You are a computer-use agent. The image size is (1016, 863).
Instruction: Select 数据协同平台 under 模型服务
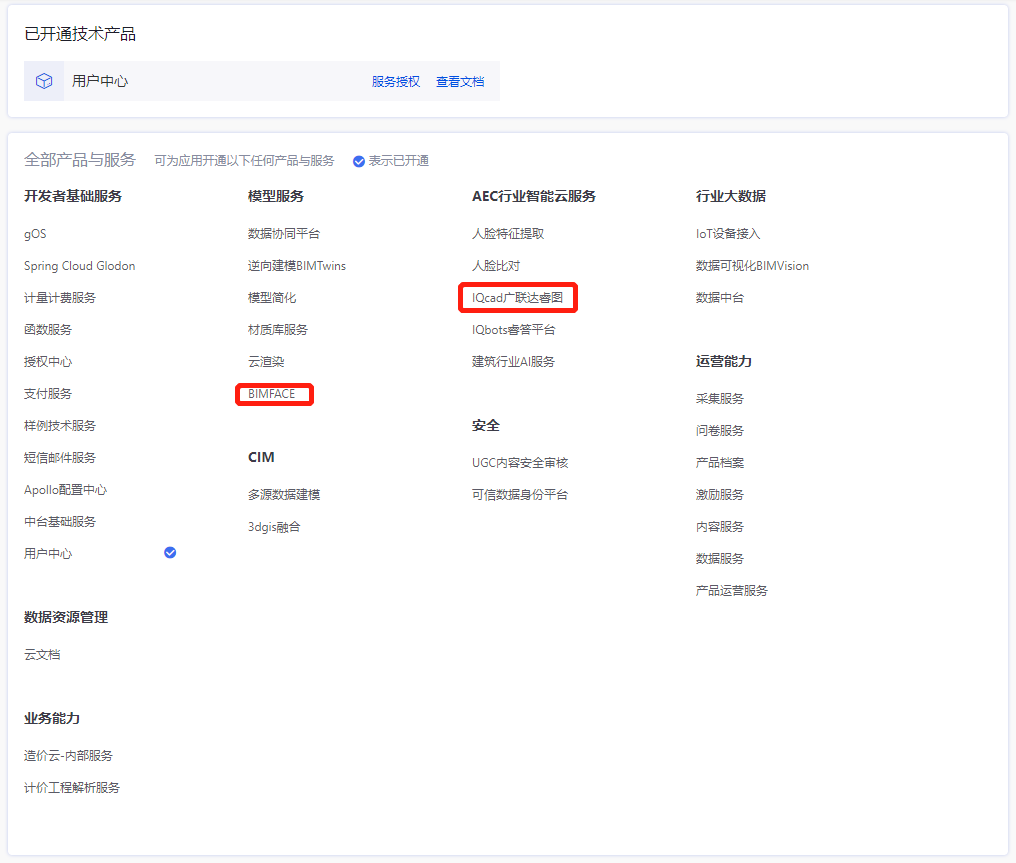(x=284, y=234)
